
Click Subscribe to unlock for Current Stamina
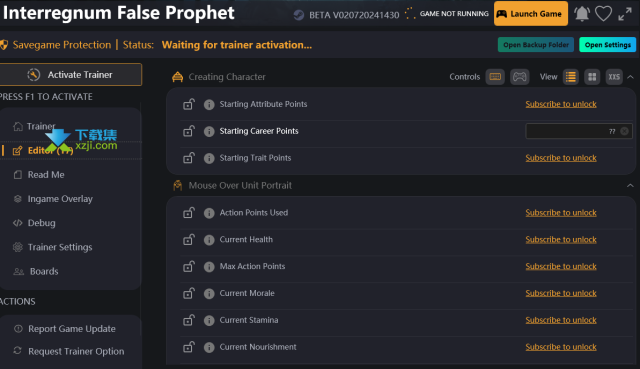pos(561,320)
